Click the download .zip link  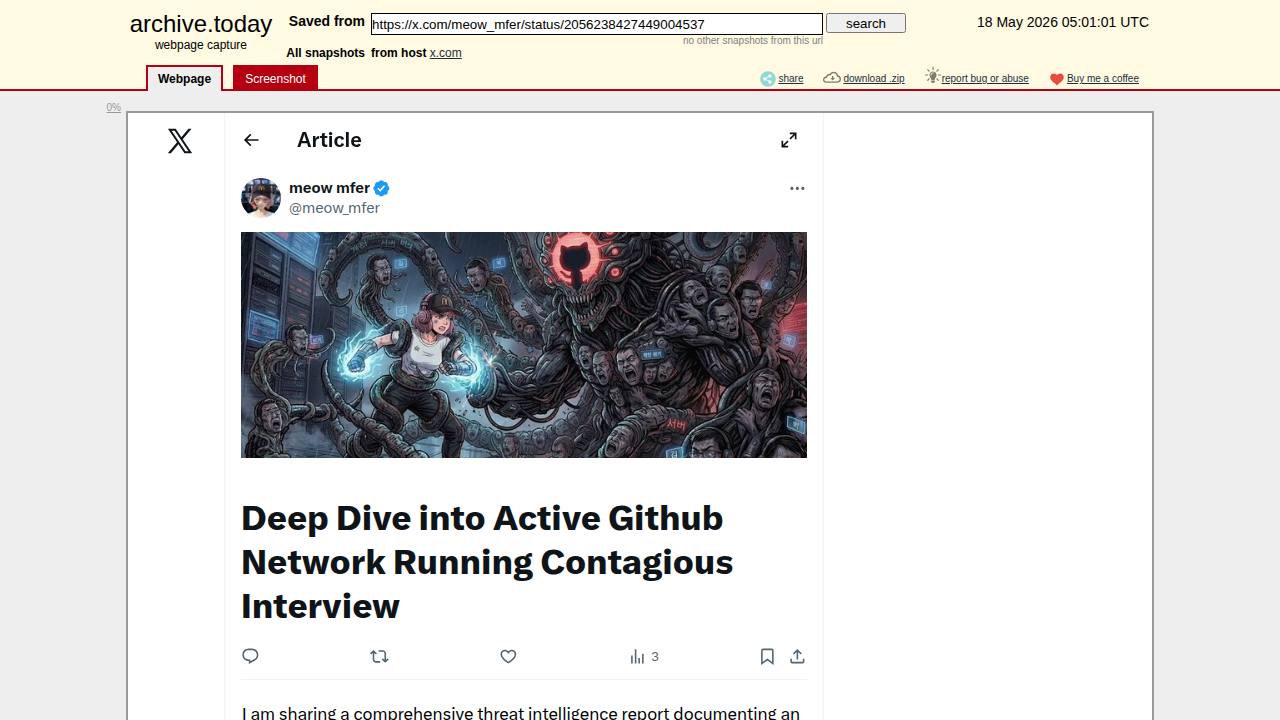[x=874, y=79]
